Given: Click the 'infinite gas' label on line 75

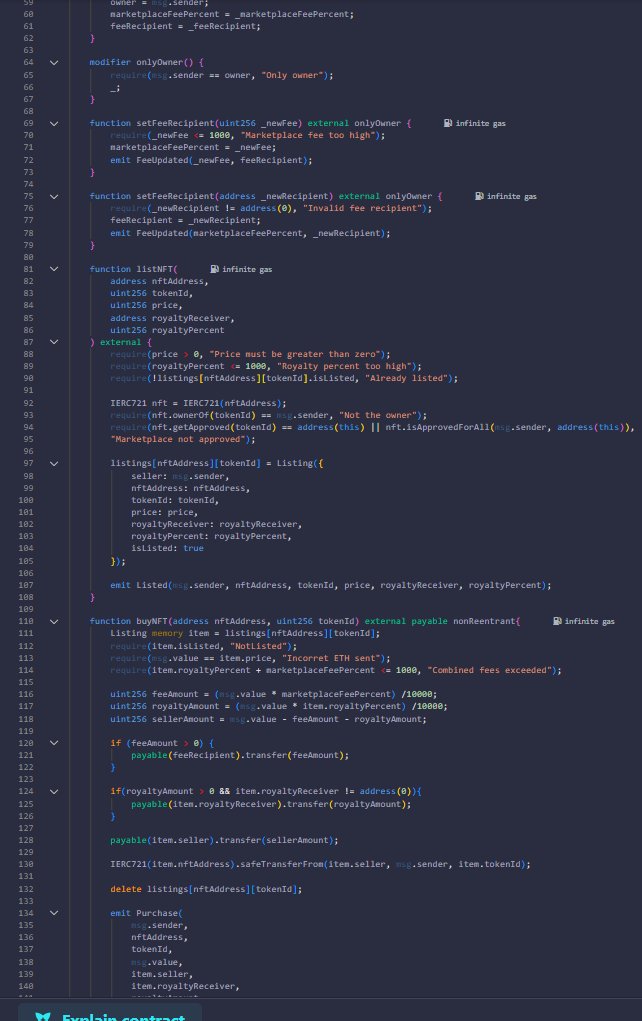Looking at the screenshot, I should pyautogui.click(x=512, y=196).
